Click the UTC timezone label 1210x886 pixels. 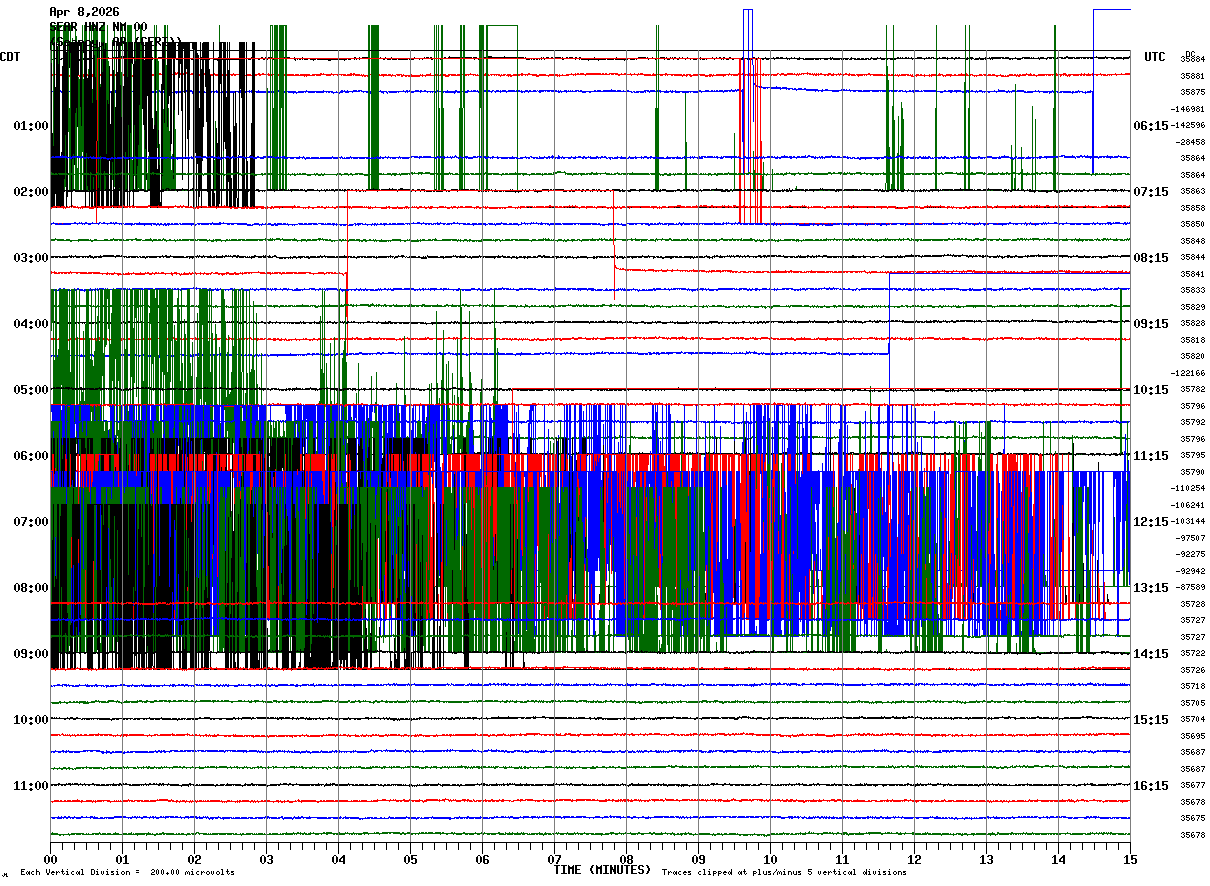click(x=1155, y=57)
